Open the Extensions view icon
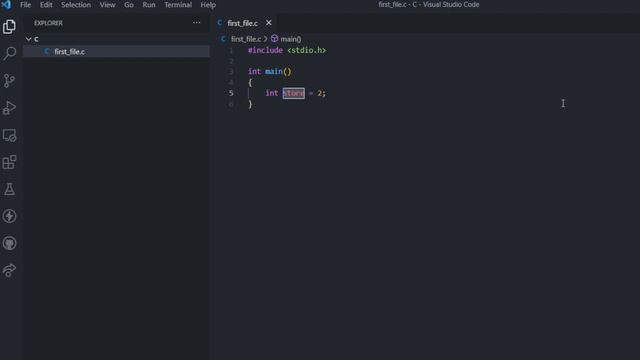The width and height of the screenshot is (640, 360). point(9,162)
